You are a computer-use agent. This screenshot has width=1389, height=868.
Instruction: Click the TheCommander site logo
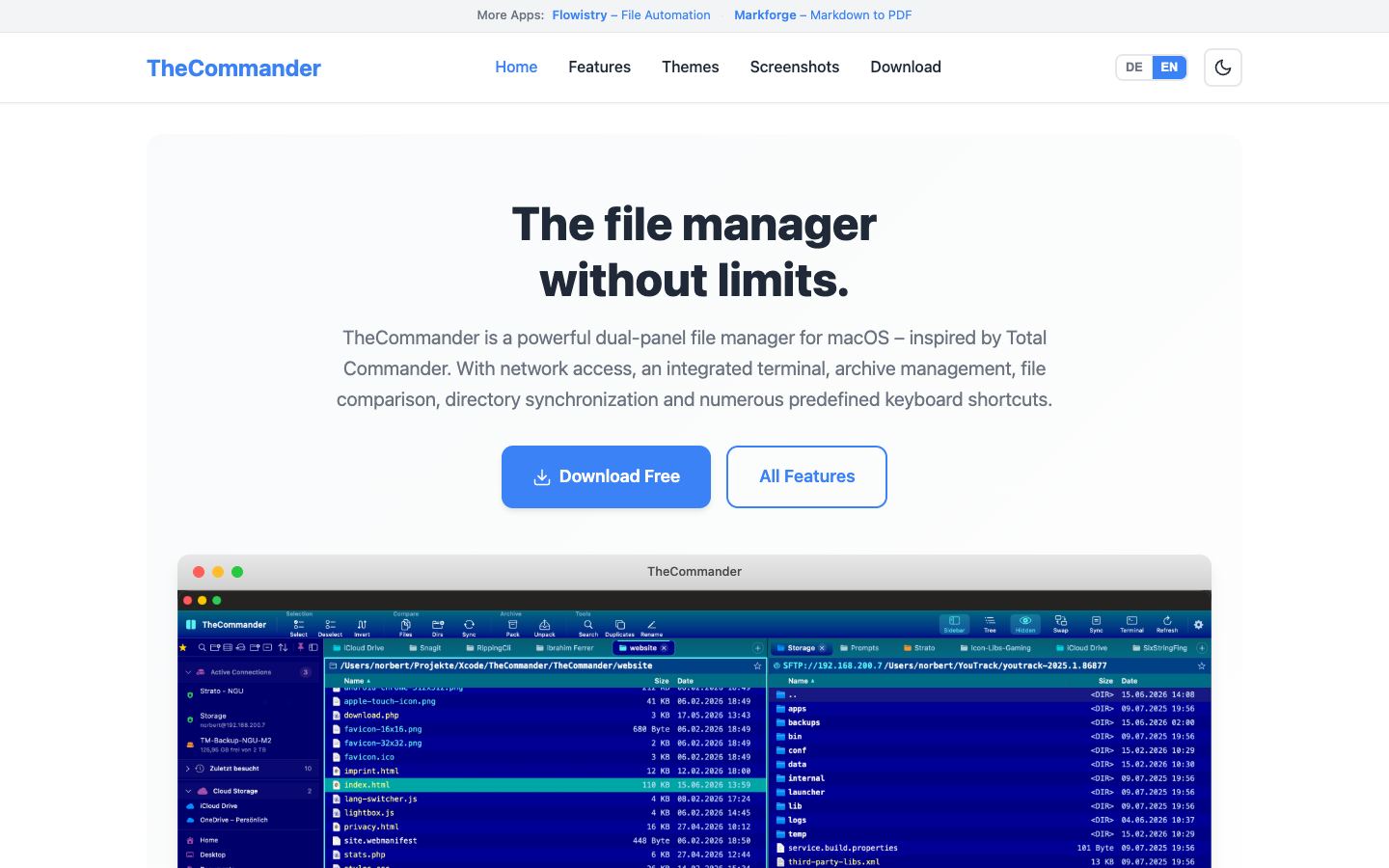point(233,68)
